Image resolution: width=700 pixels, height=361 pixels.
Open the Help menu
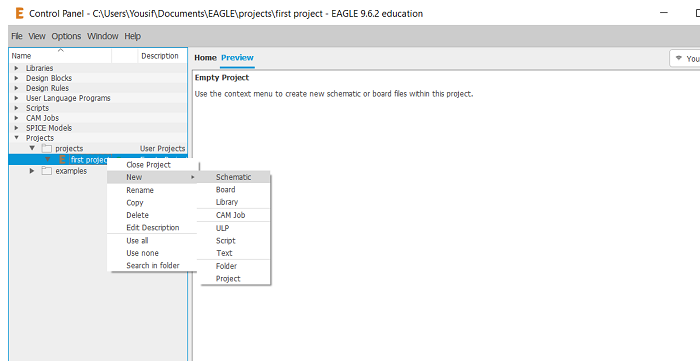click(x=132, y=36)
